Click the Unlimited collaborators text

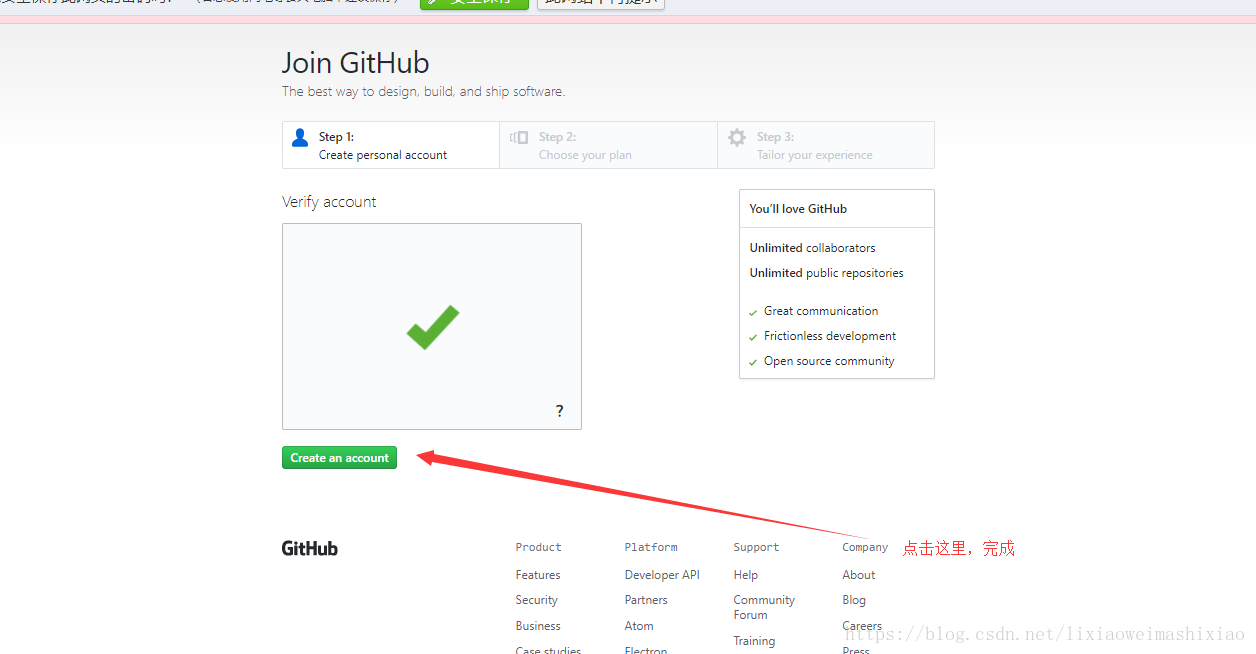[x=812, y=248]
